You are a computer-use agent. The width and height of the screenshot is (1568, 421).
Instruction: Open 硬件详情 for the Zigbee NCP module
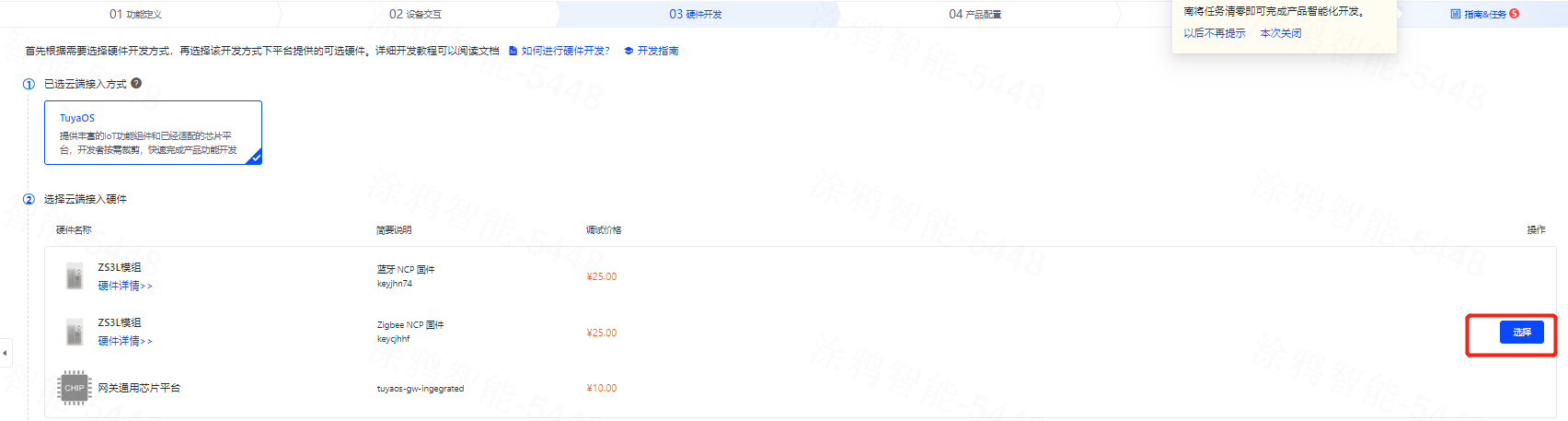click(x=125, y=341)
